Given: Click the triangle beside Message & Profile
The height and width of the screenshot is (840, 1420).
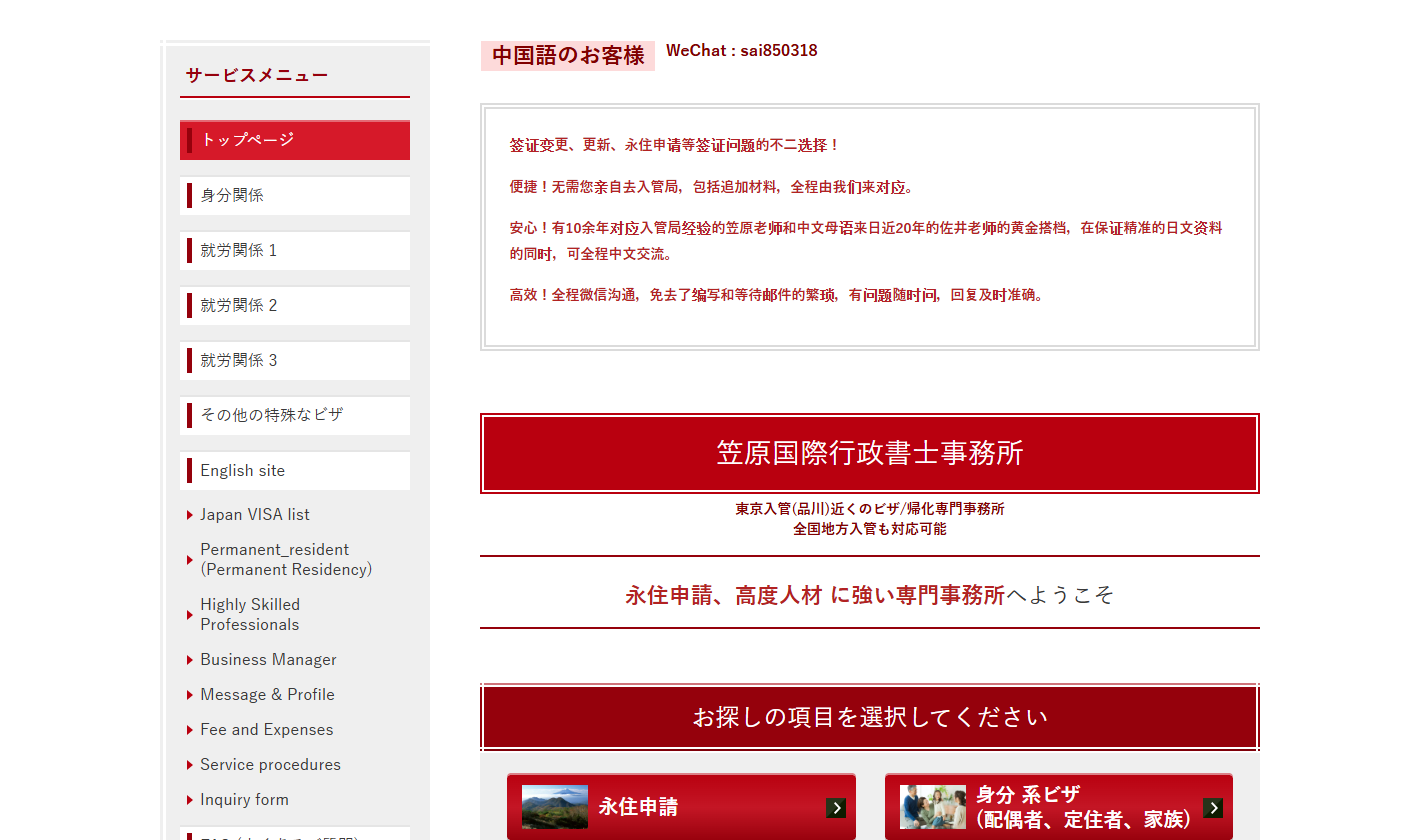Looking at the screenshot, I should pos(190,694).
